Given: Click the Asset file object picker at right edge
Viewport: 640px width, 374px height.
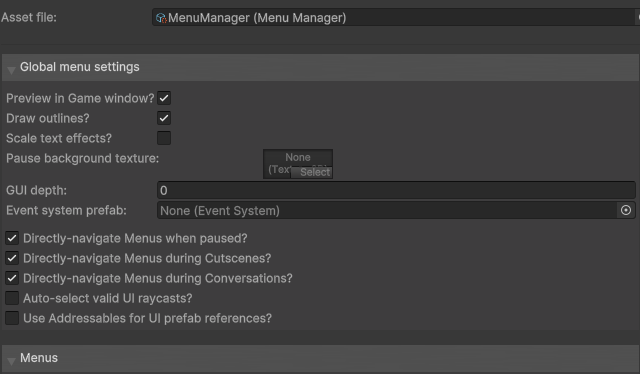Looking at the screenshot, I should (x=638, y=17).
